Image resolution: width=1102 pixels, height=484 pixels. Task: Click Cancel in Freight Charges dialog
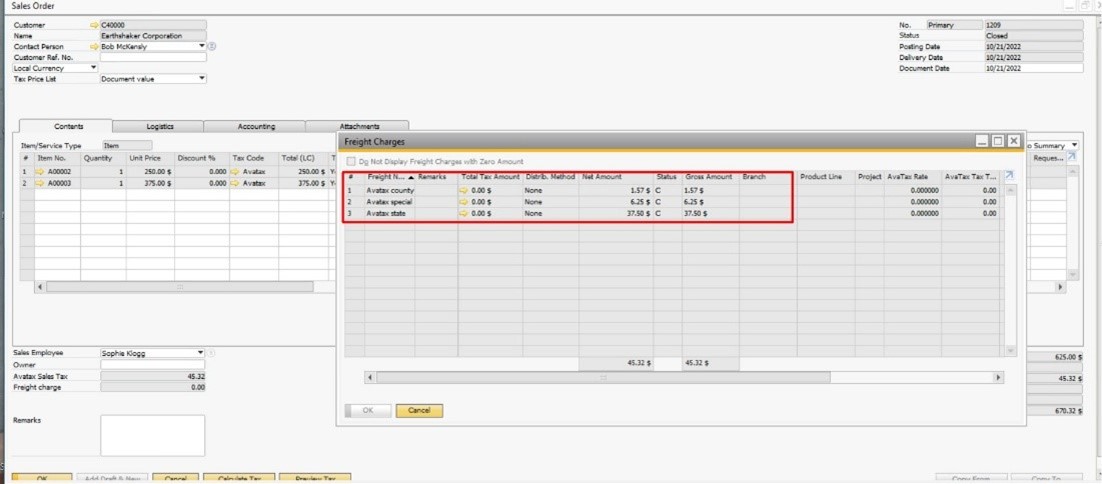pos(420,410)
